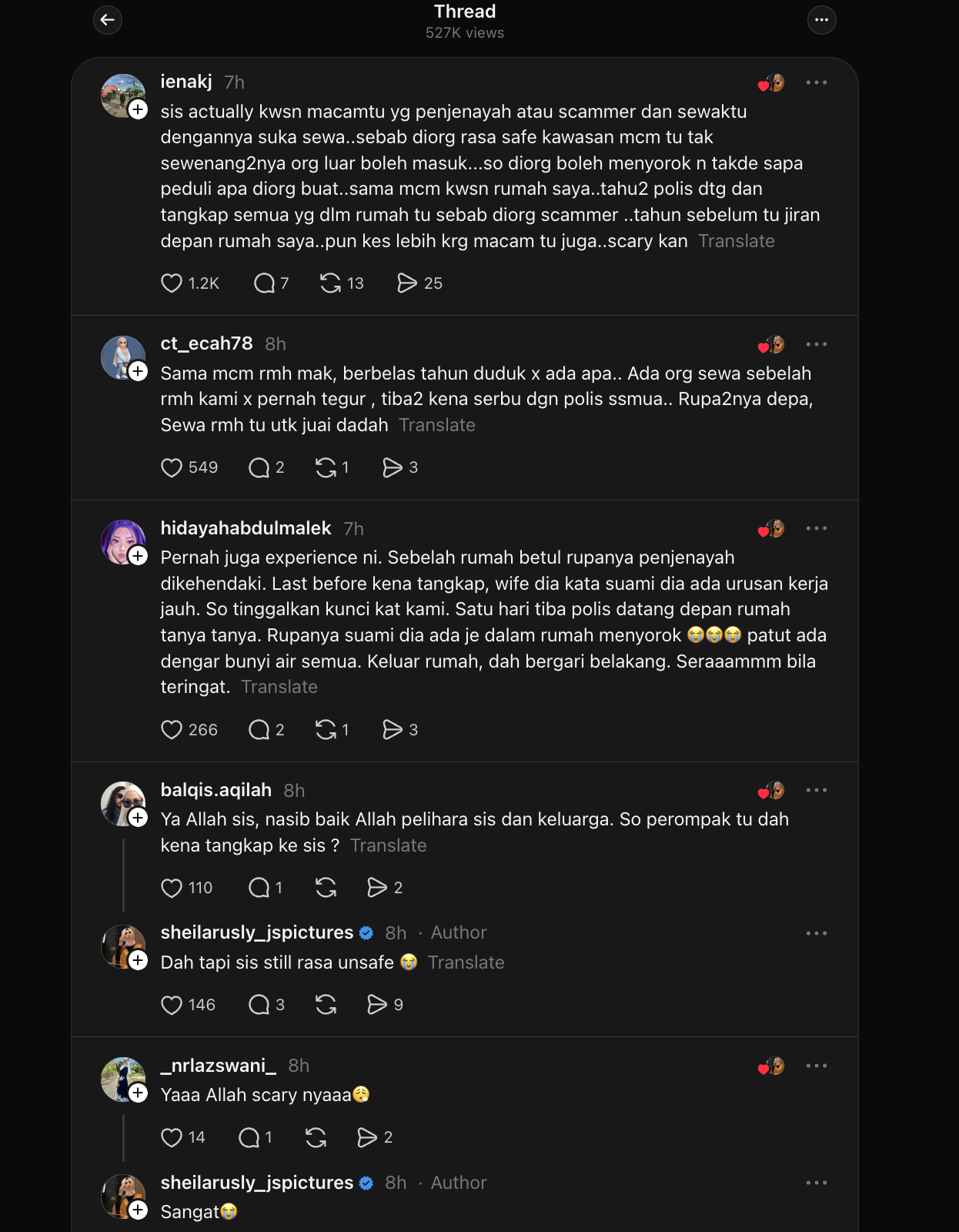Screen dimensions: 959x1232
Task: Translate ct_ecah78's comment
Action: point(437,425)
